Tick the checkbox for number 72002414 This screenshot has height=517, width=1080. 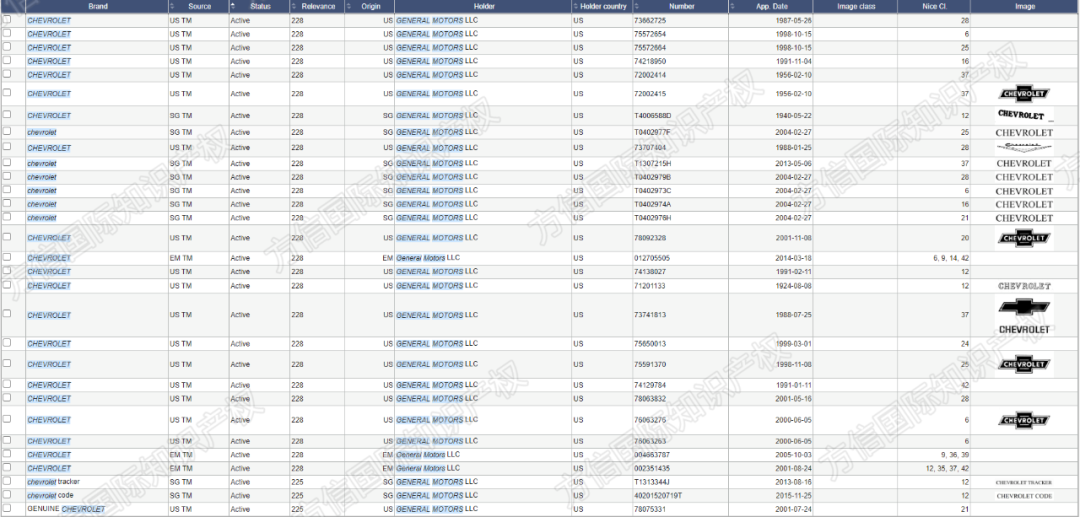7,74
